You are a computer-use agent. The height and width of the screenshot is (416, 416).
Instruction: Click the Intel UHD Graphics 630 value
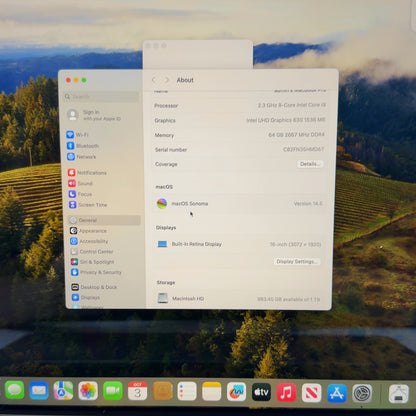click(x=286, y=120)
